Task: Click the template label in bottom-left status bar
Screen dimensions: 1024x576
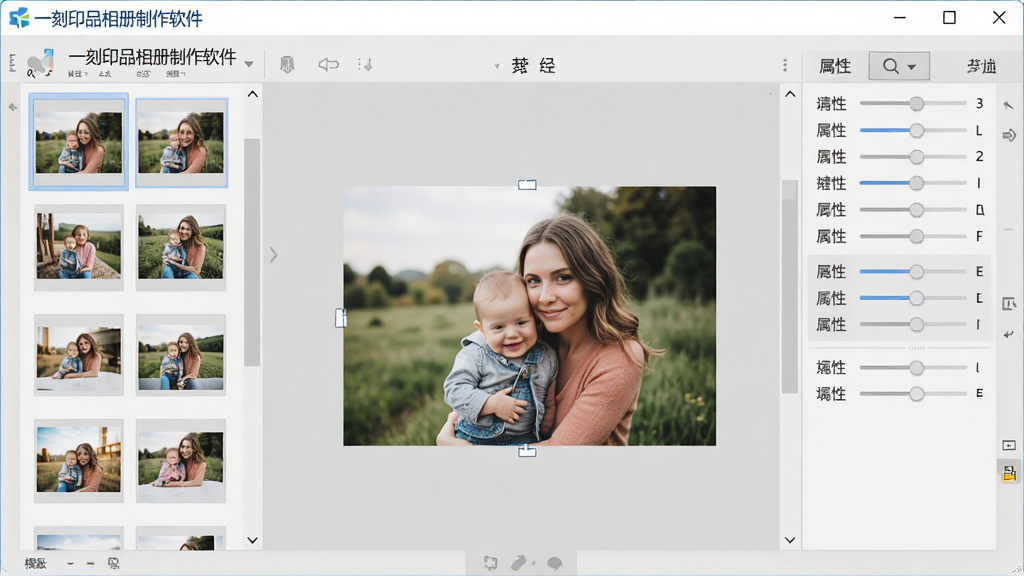Action: (x=35, y=563)
